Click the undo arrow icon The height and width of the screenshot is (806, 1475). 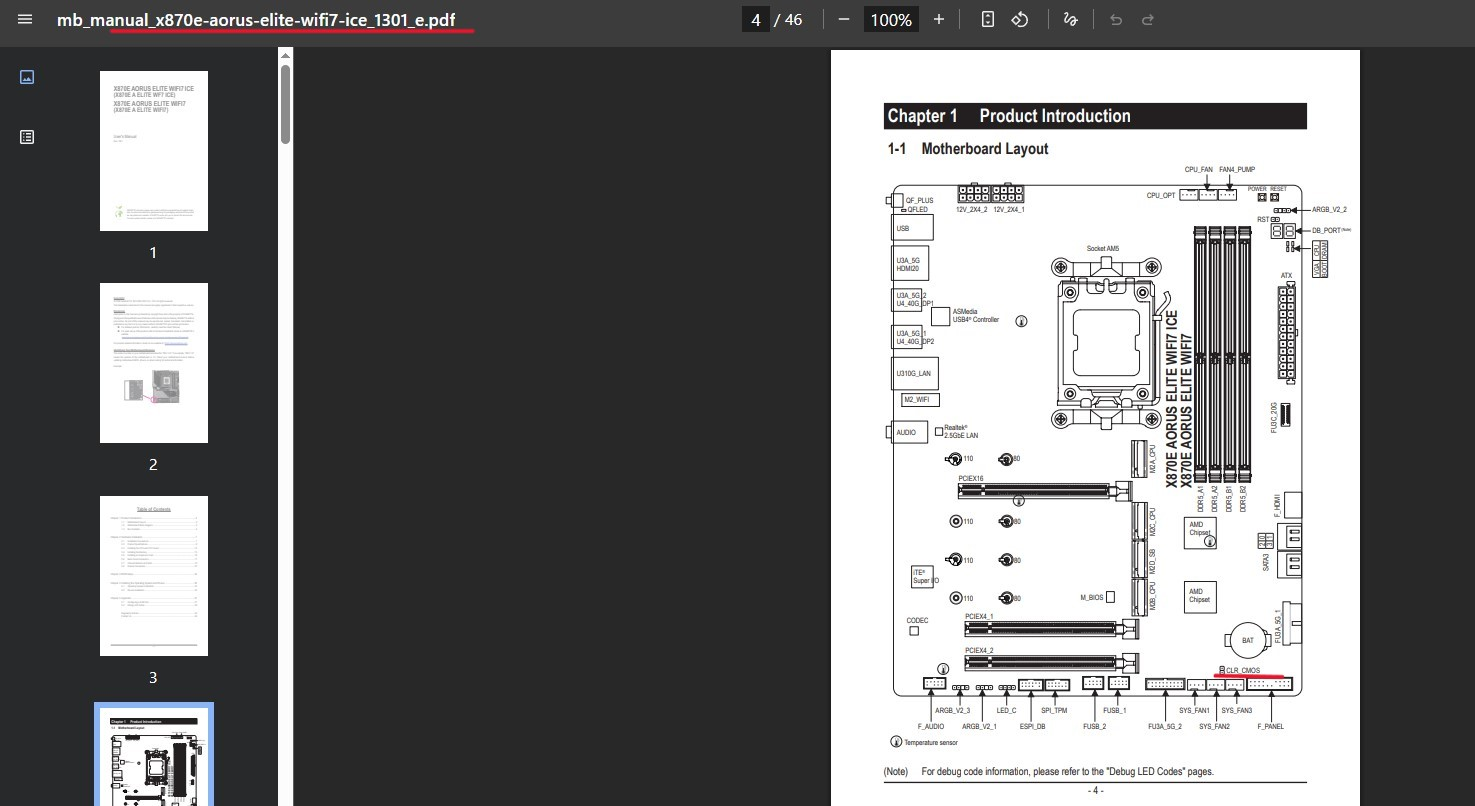[1116, 20]
